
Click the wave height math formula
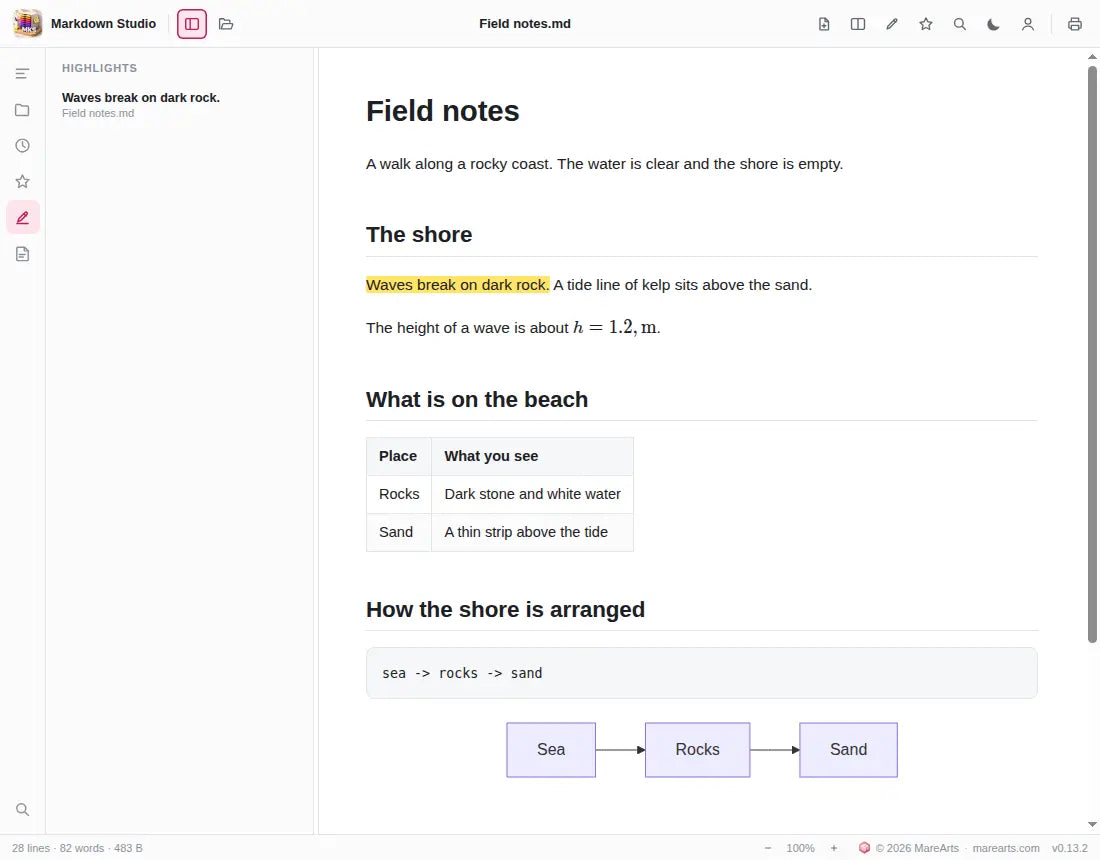click(x=616, y=328)
